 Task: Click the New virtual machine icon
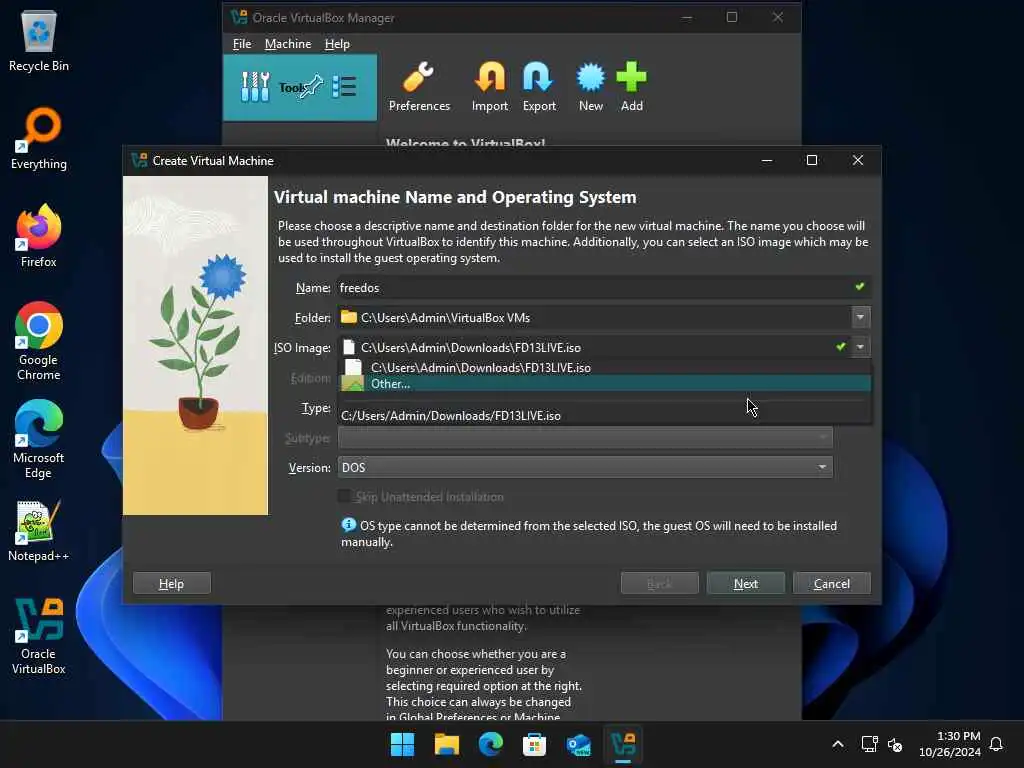[590, 87]
